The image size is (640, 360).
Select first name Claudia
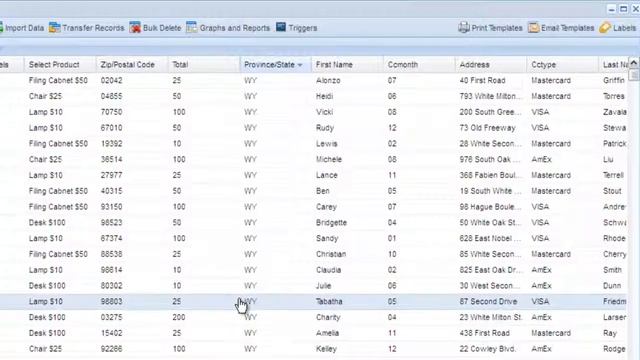tap(328, 270)
